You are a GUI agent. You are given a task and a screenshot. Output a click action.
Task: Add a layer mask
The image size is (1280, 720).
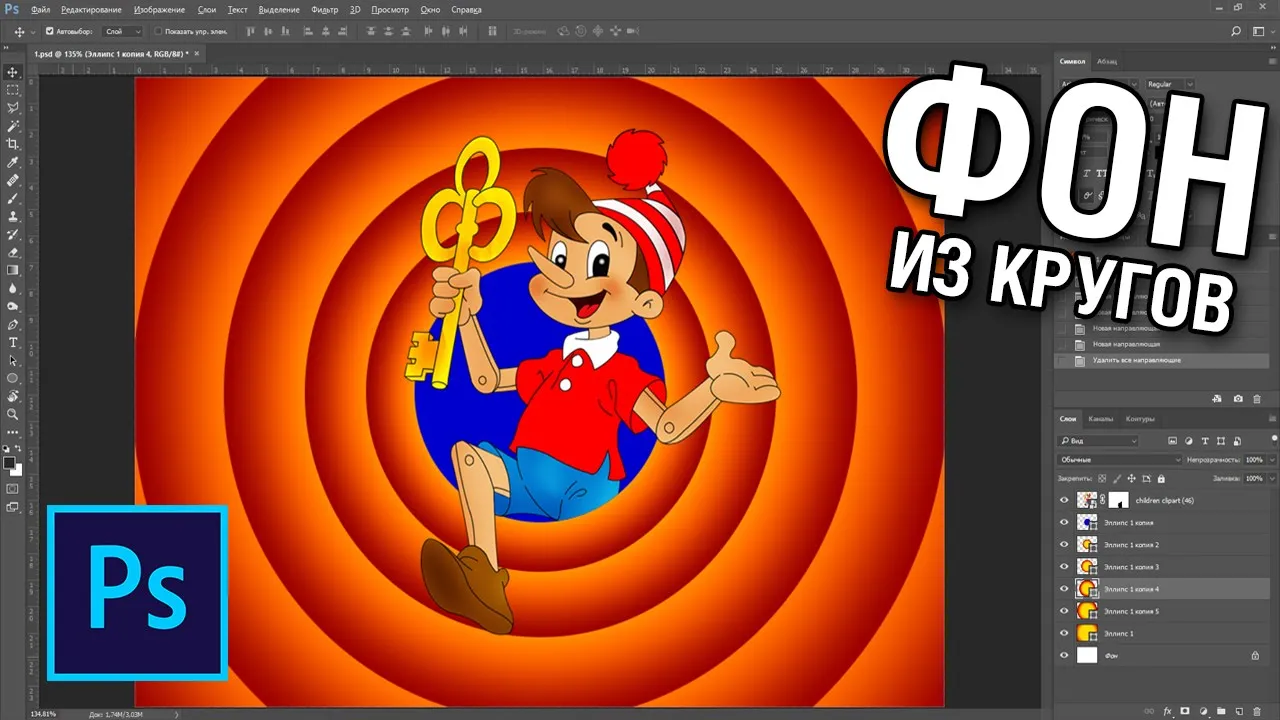pyautogui.click(x=1185, y=710)
